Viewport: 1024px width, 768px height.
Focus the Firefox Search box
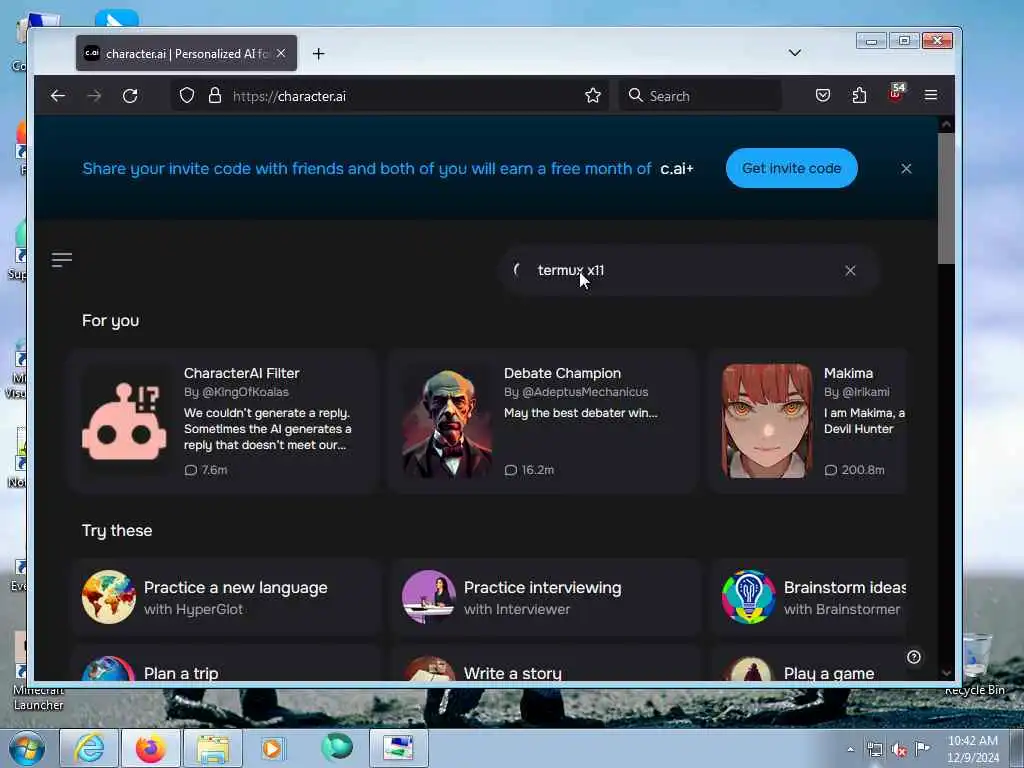(x=700, y=96)
